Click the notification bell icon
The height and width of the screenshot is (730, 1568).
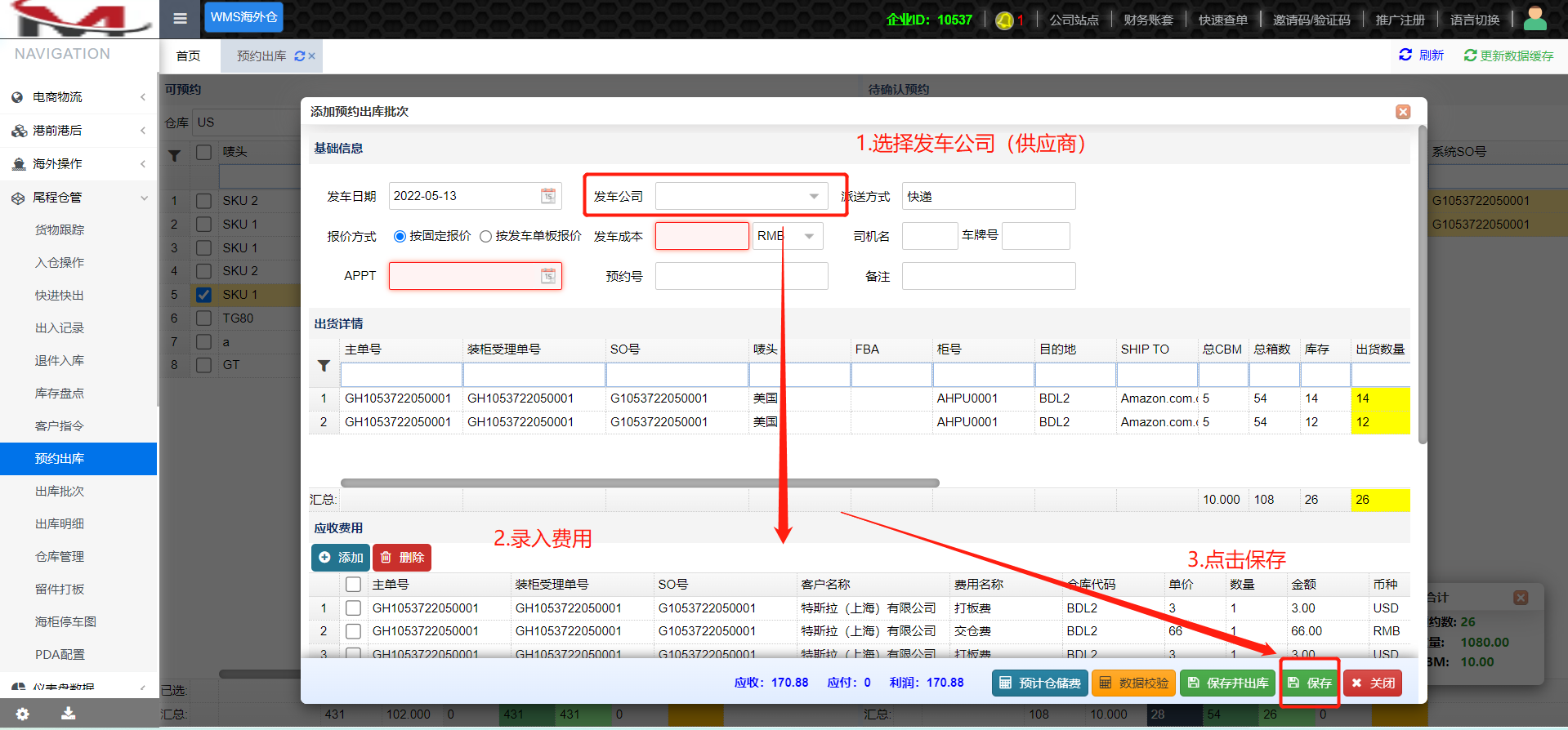coord(1004,20)
